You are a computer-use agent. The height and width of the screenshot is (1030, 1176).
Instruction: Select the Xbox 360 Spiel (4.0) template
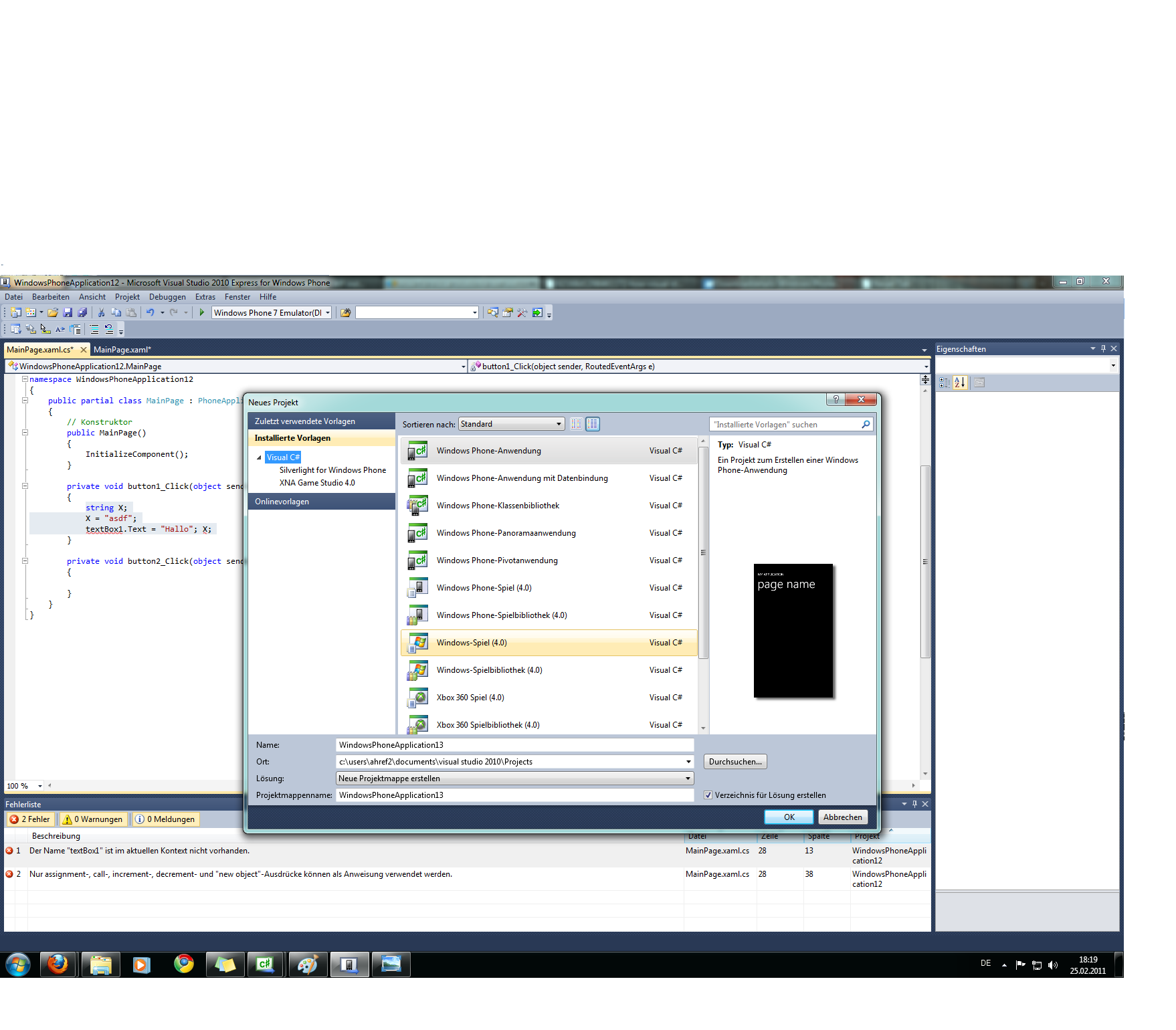tap(549, 698)
